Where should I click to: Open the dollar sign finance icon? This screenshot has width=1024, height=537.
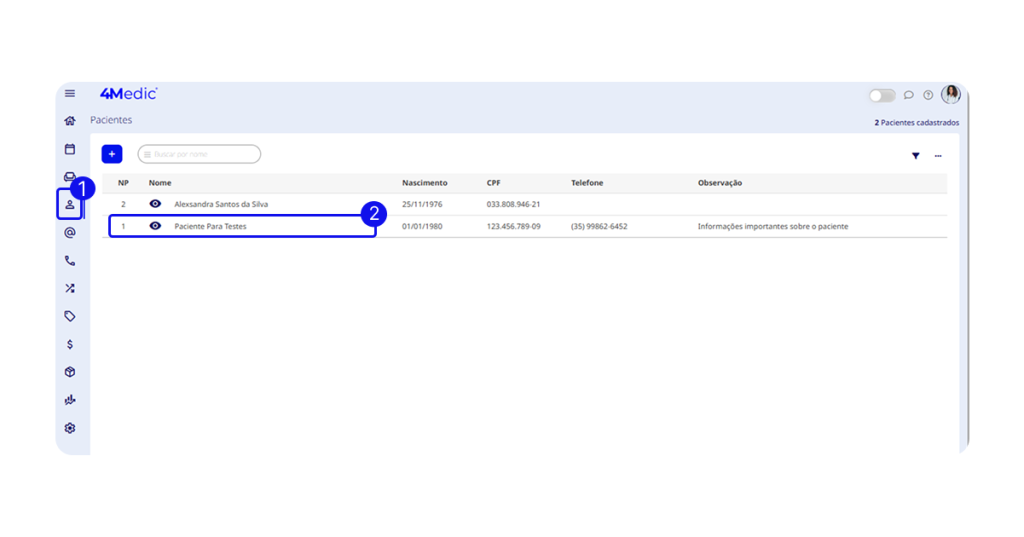70,344
